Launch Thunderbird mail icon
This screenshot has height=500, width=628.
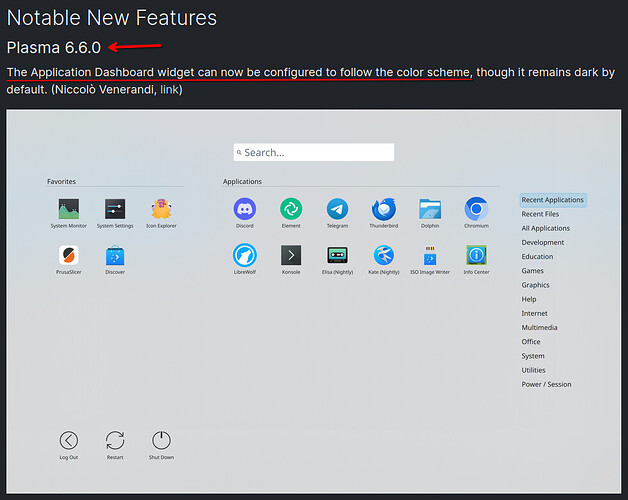(384, 209)
